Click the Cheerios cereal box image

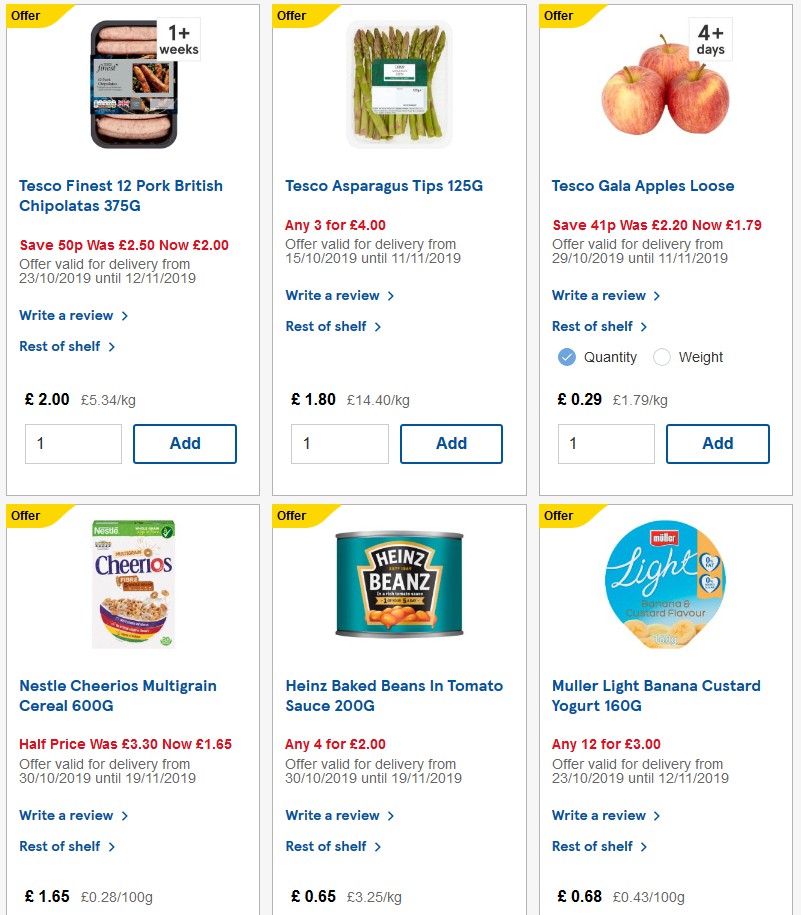[x=133, y=583]
